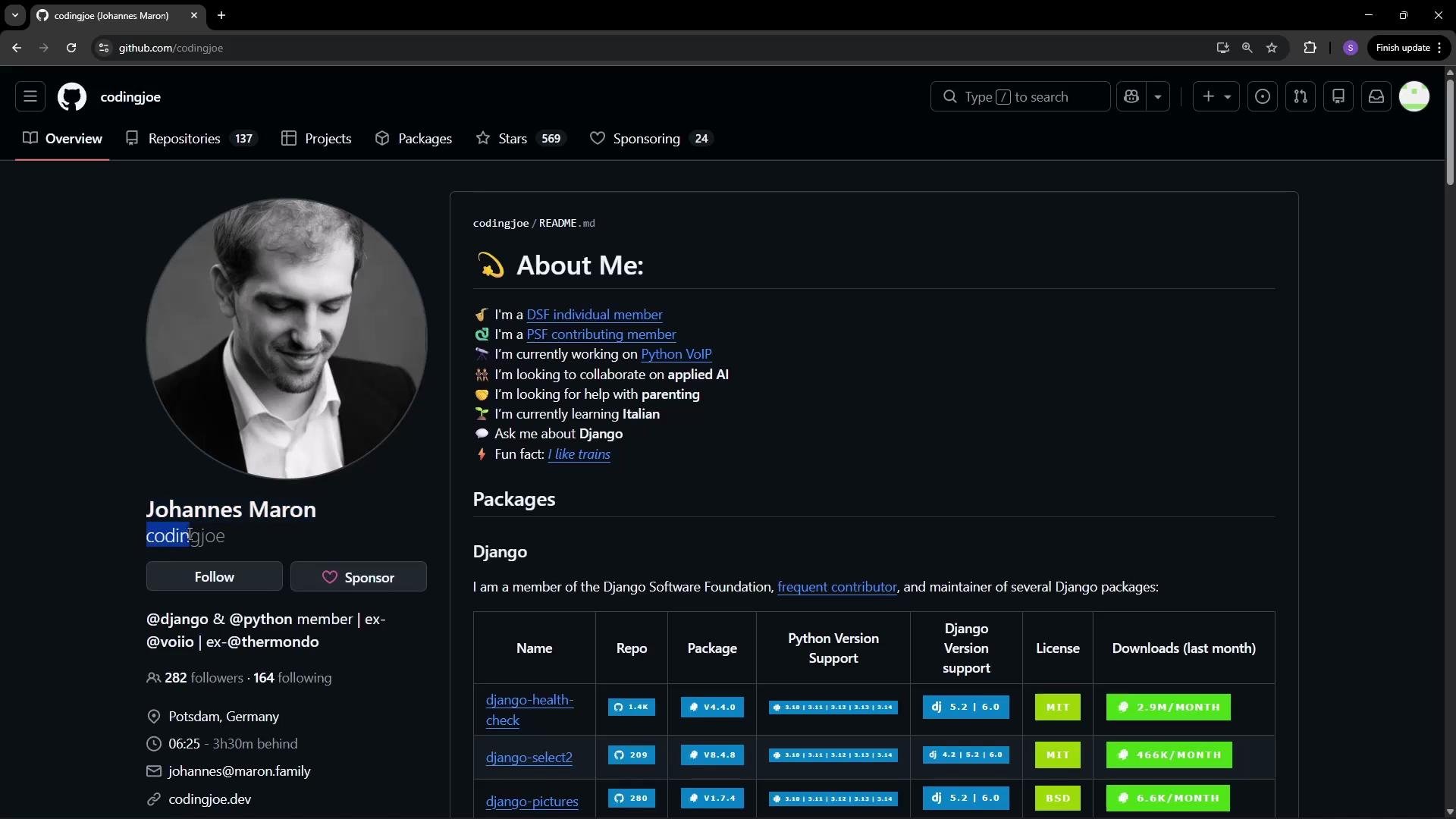Open the django-select2 package link
This screenshot has height=819, width=1456.
[x=529, y=758]
